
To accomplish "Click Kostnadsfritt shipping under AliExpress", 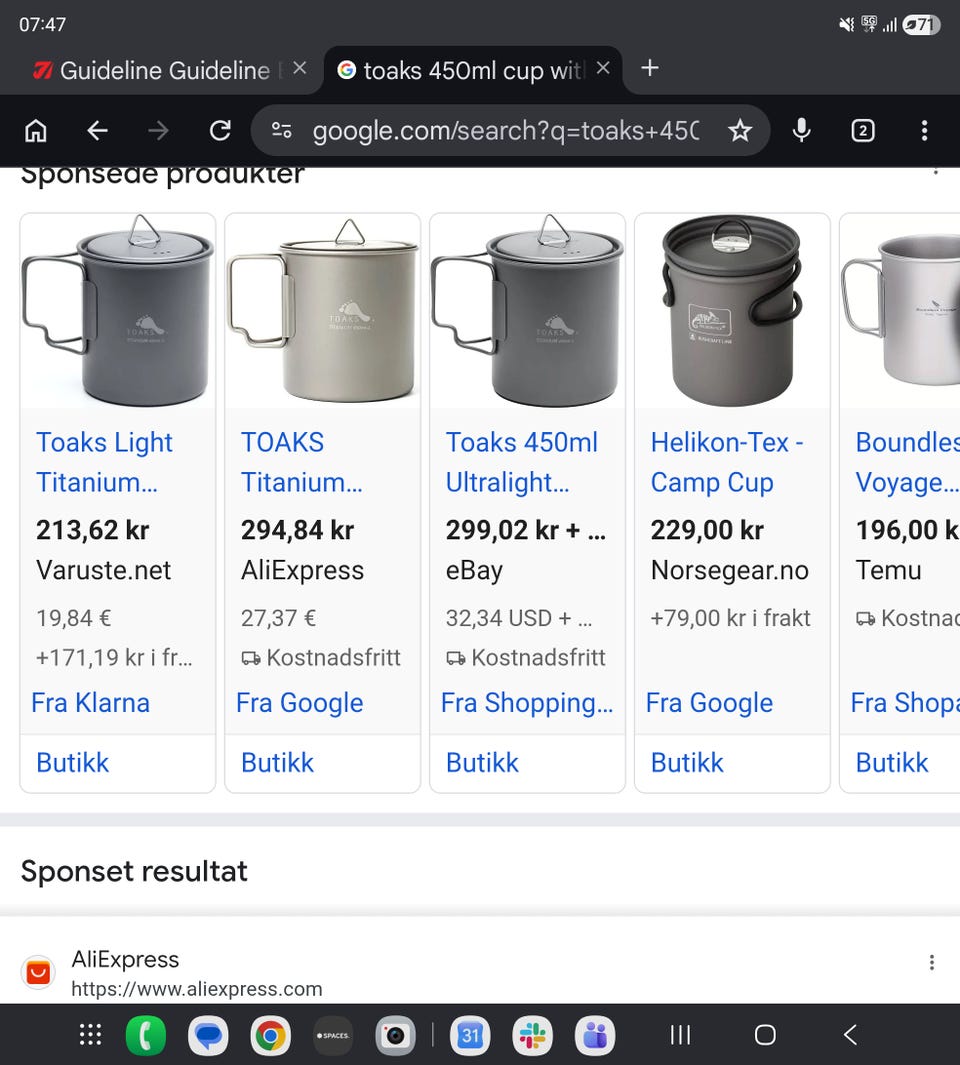I will [x=321, y=657].
